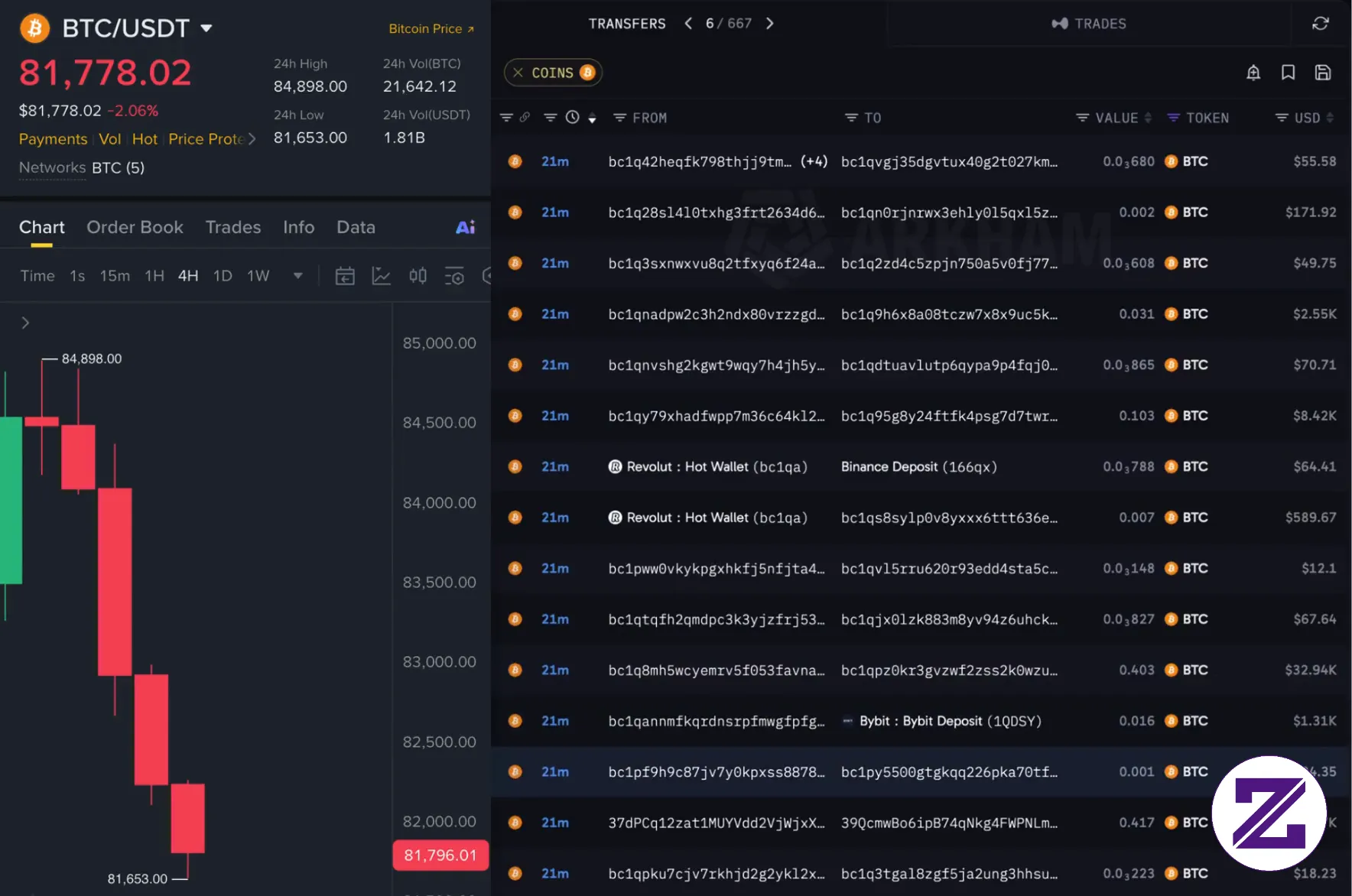
Task: Click the Payments tag
Action: (53, 139)
